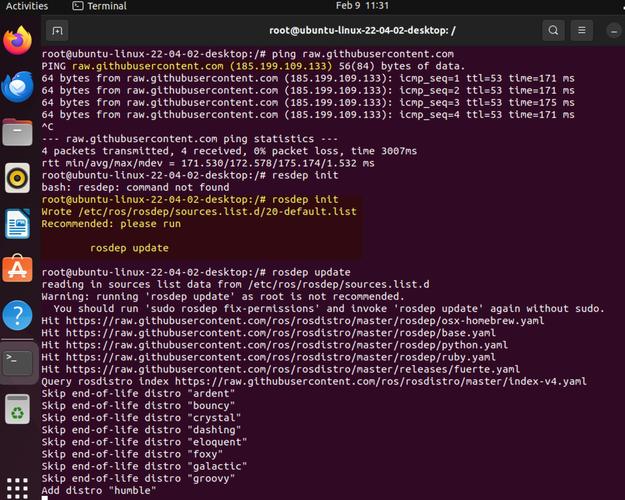Click the ruby.yaml URL

[x=281, y=357]
